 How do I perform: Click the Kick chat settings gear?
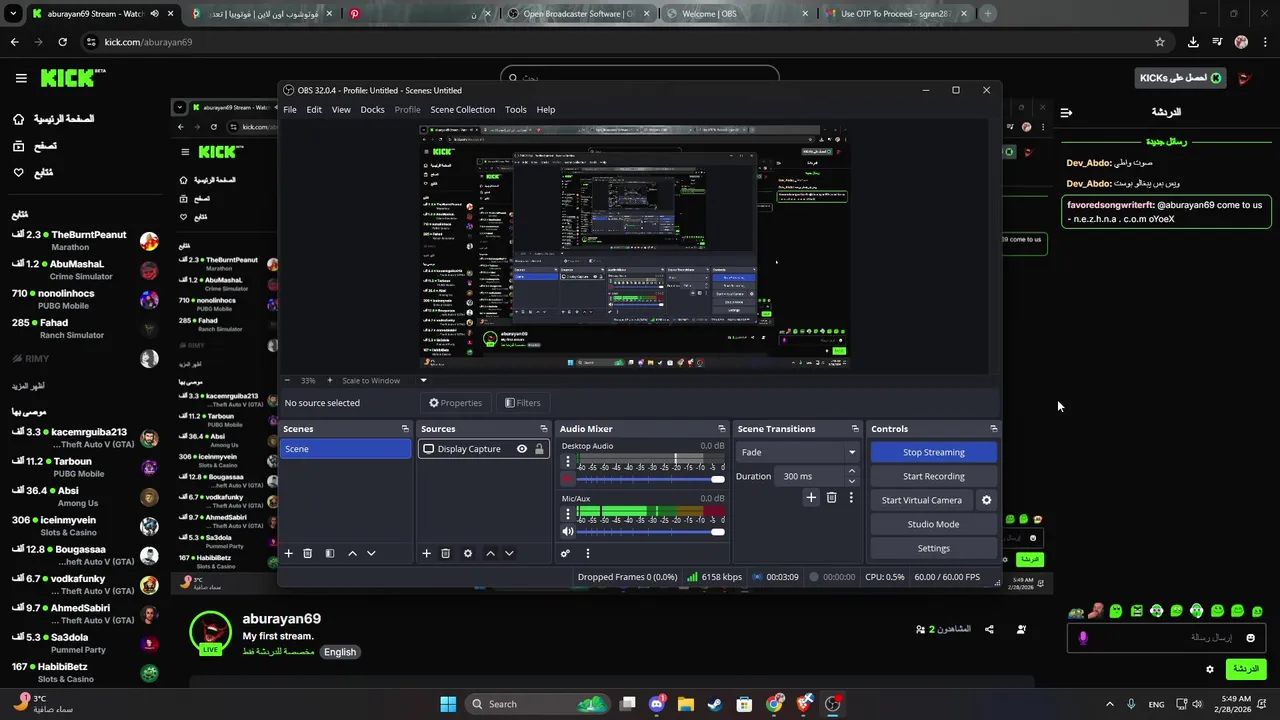point(1210,669)
